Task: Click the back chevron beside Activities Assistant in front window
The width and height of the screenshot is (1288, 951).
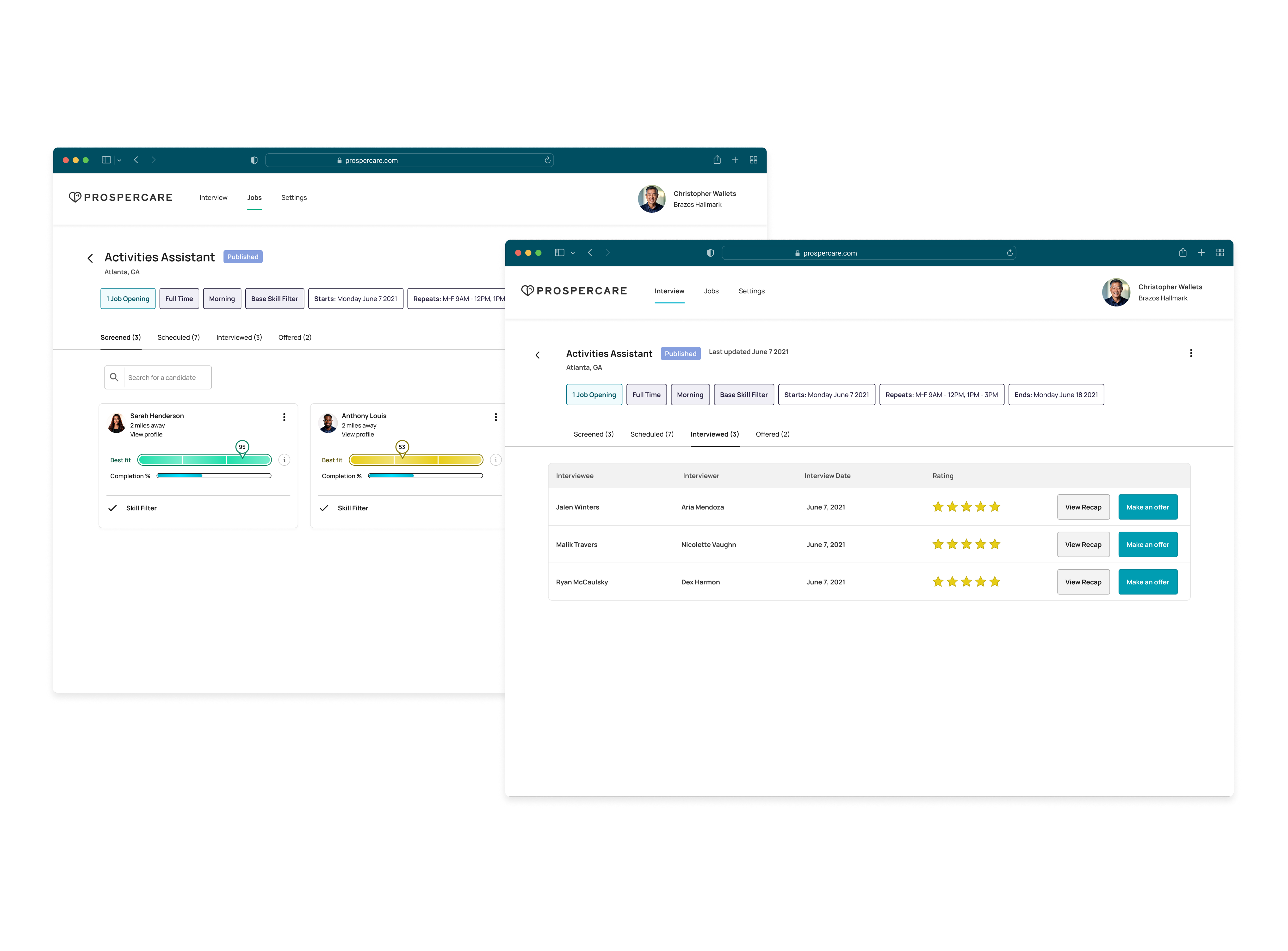Action: 538,355
